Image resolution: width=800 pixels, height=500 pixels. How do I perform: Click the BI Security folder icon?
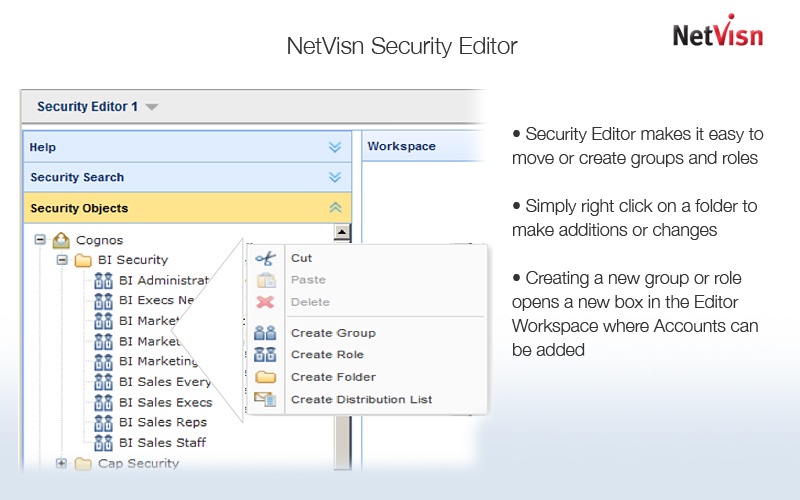83,260
